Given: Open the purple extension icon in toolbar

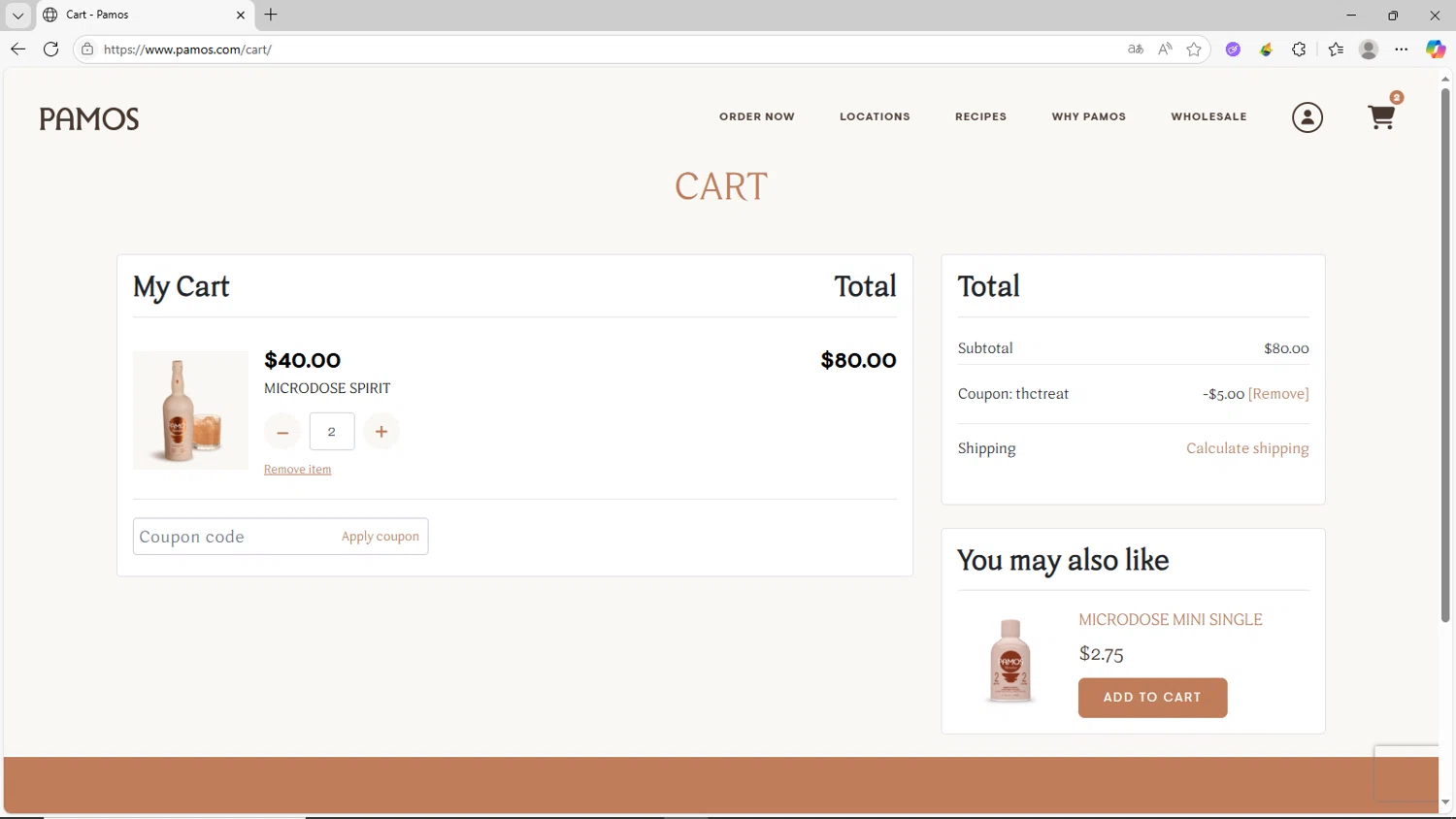Looking at the screenshot, I should click(1233, 49).
